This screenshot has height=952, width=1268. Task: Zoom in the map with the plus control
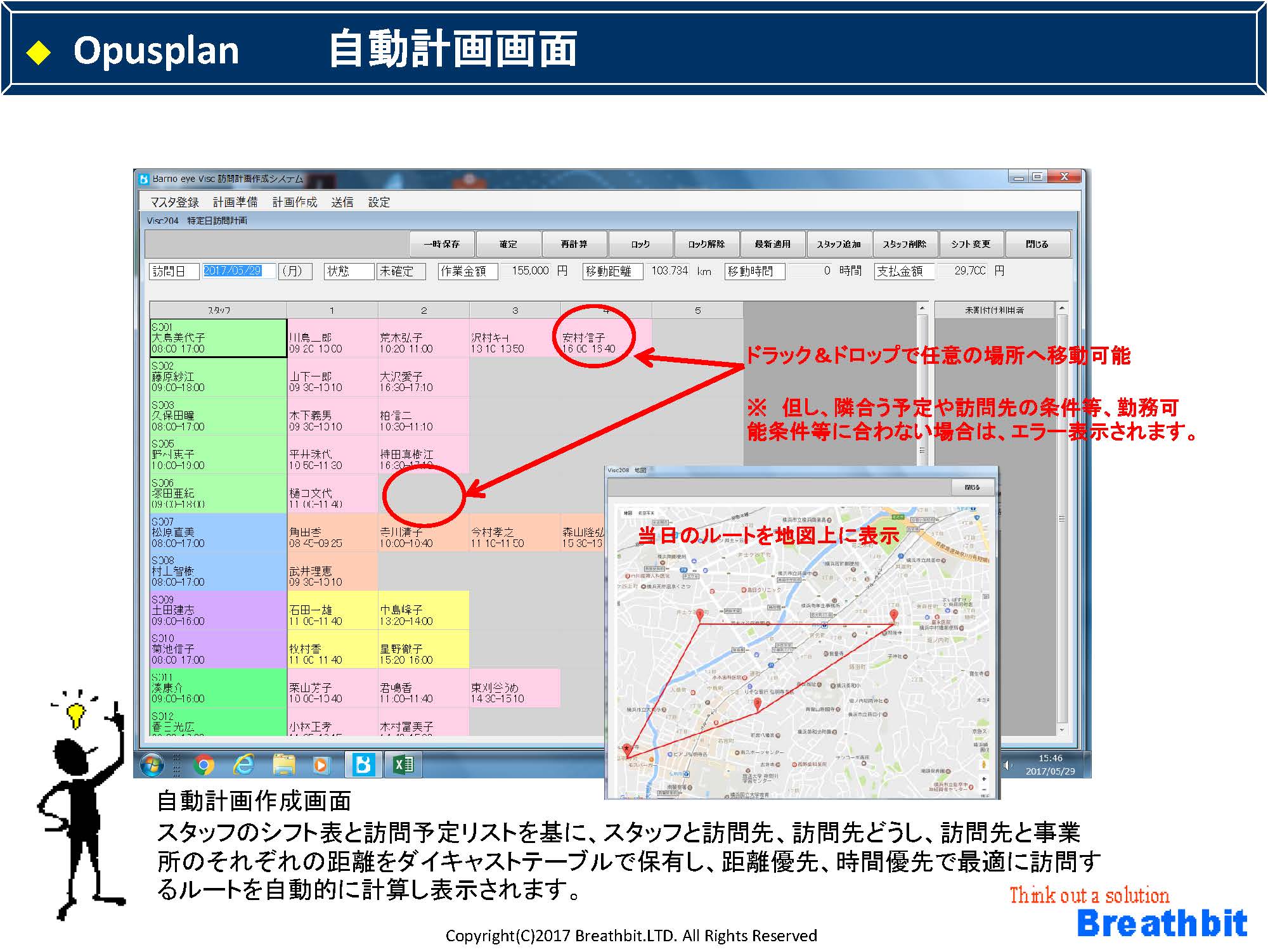point(984,779)
